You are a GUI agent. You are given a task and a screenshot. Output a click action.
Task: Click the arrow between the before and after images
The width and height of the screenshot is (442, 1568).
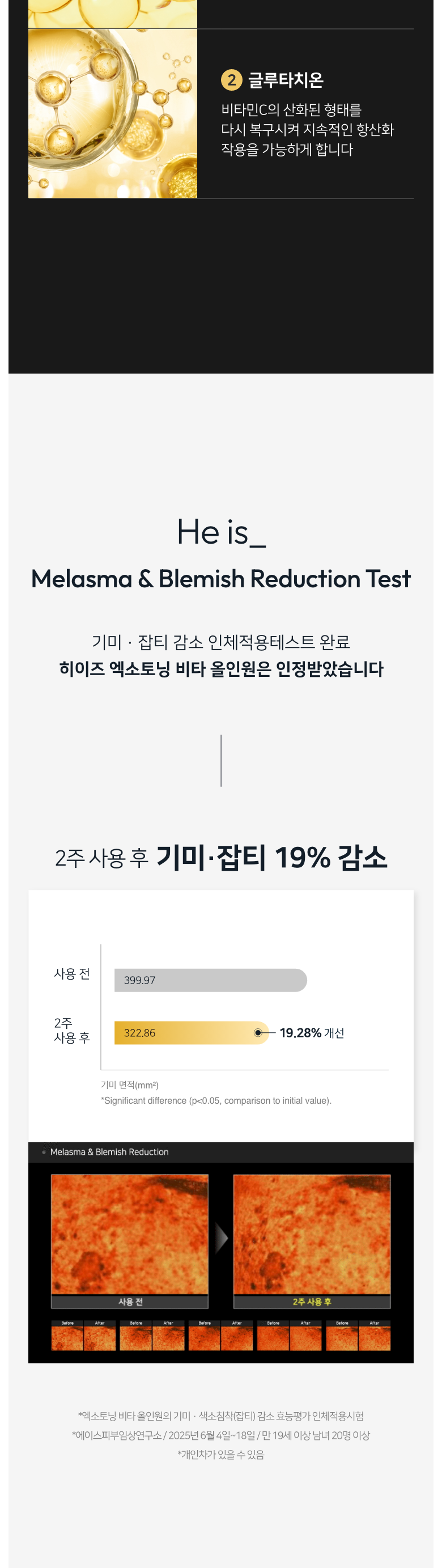(x=222, y=1237)
